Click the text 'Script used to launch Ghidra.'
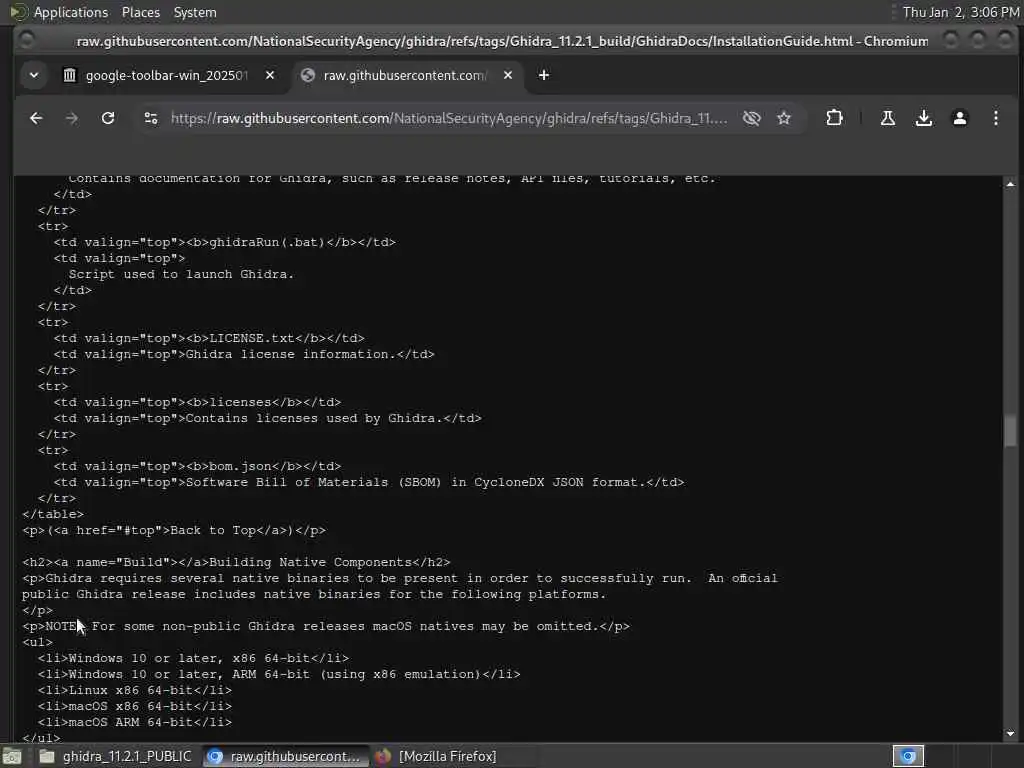Screen dimensions: 1024x768 tap(182, 274)
